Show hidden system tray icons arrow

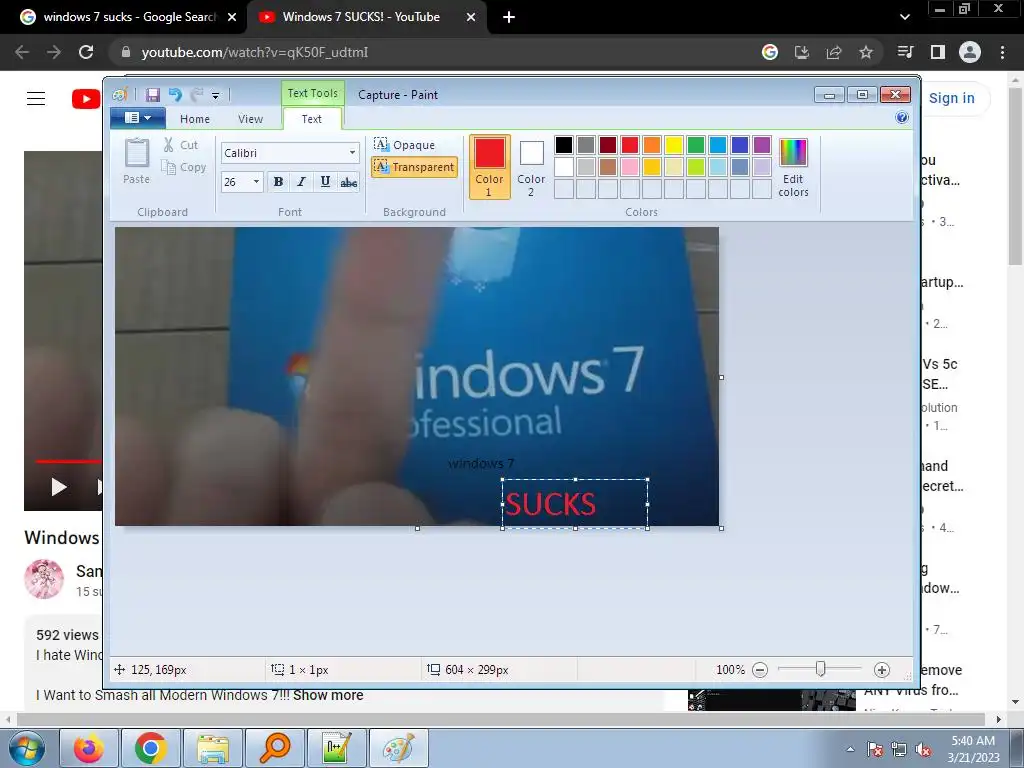tap(850, 749)
